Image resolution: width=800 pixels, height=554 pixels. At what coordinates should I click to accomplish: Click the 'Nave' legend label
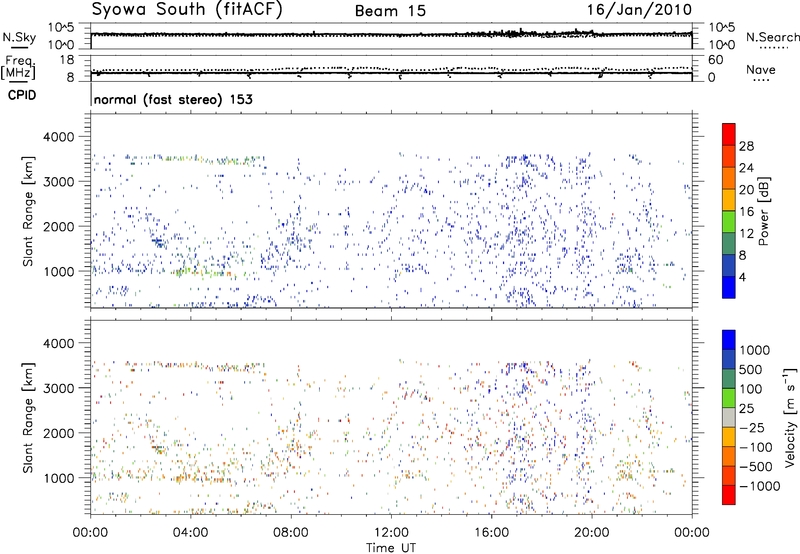(761, 69)
